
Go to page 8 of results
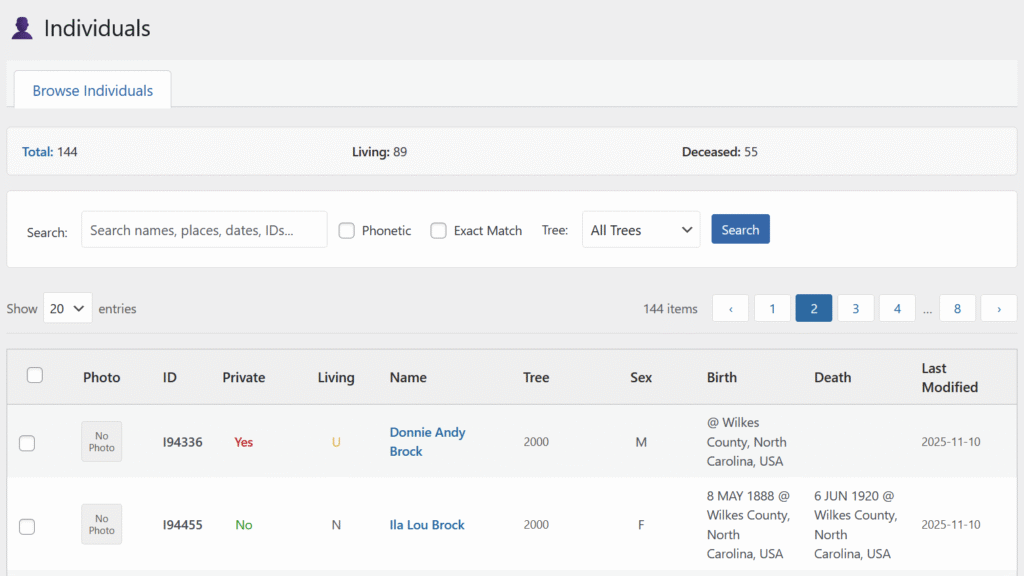tap(957, 309)
